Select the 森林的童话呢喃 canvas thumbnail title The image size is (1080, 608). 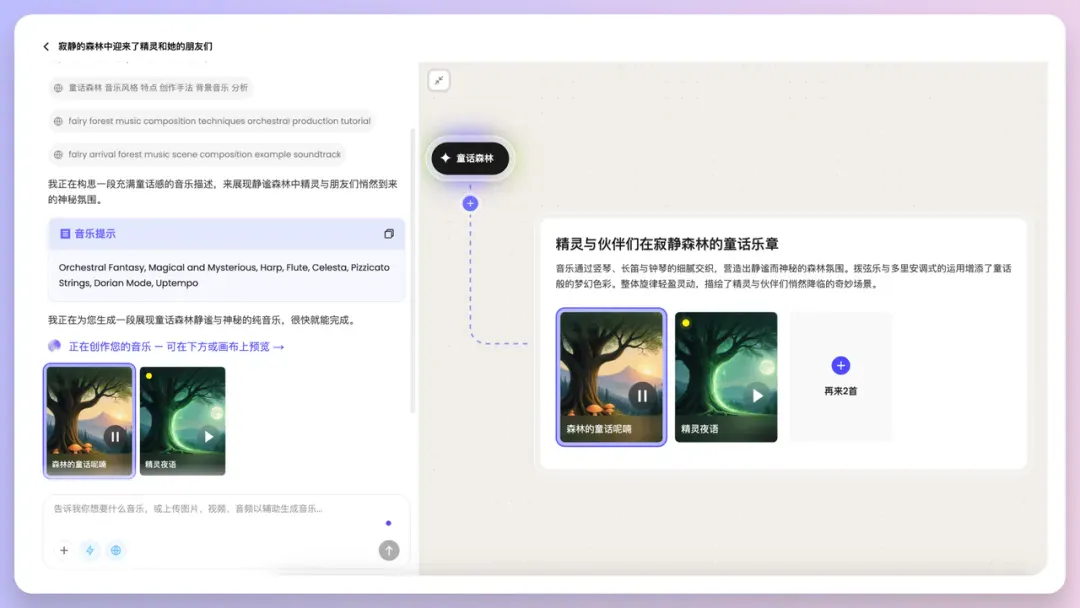[599, 429]
